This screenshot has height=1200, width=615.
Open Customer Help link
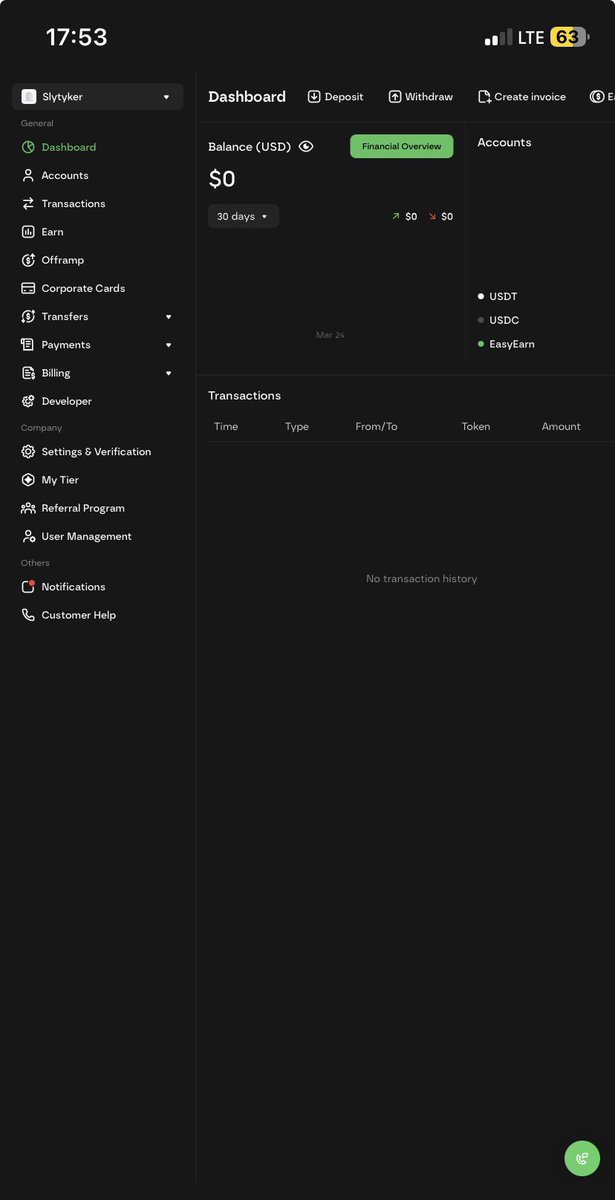tap(78, 615)
